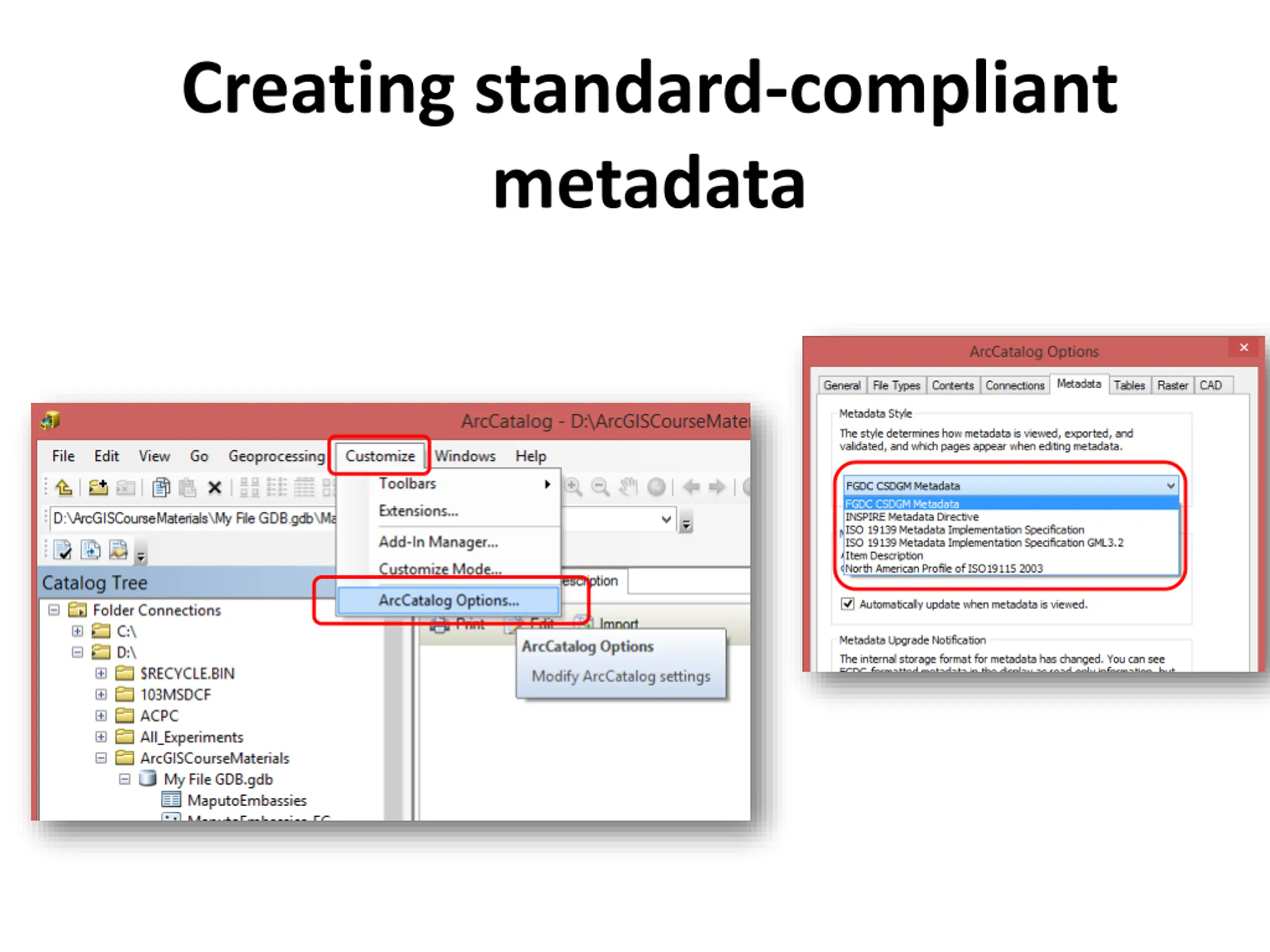Click the Go Back arrow icon
1270x952 pixels.
point(691,487)
